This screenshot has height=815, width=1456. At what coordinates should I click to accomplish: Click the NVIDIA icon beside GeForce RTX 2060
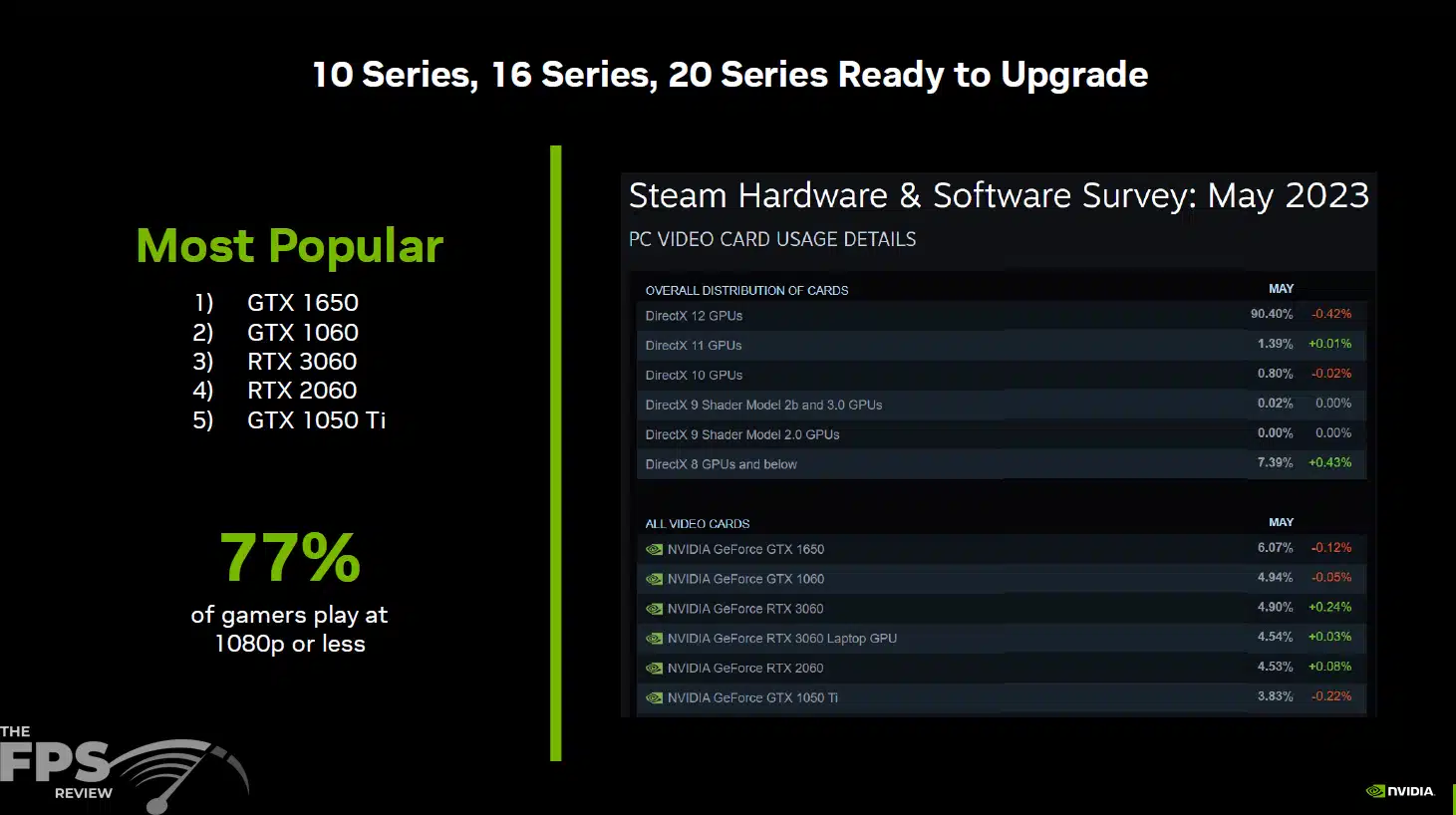[x=654, y=669]
